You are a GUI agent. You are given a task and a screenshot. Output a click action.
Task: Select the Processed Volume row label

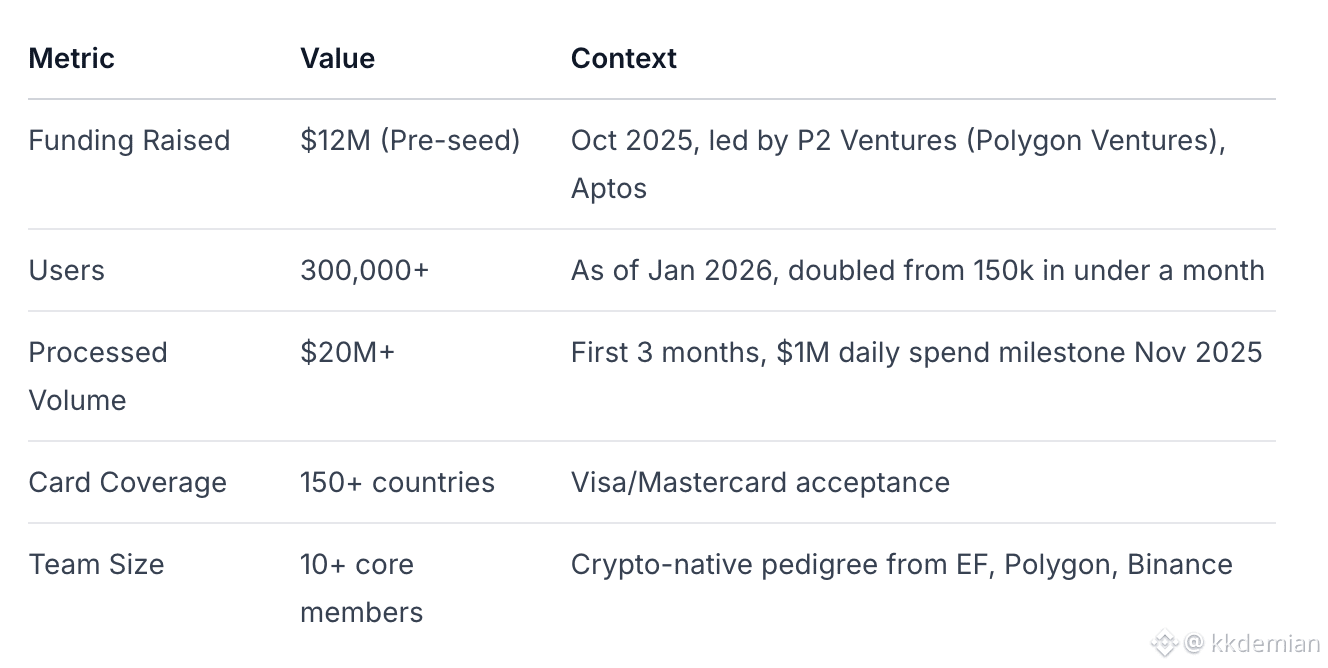(x=97, y=376)
